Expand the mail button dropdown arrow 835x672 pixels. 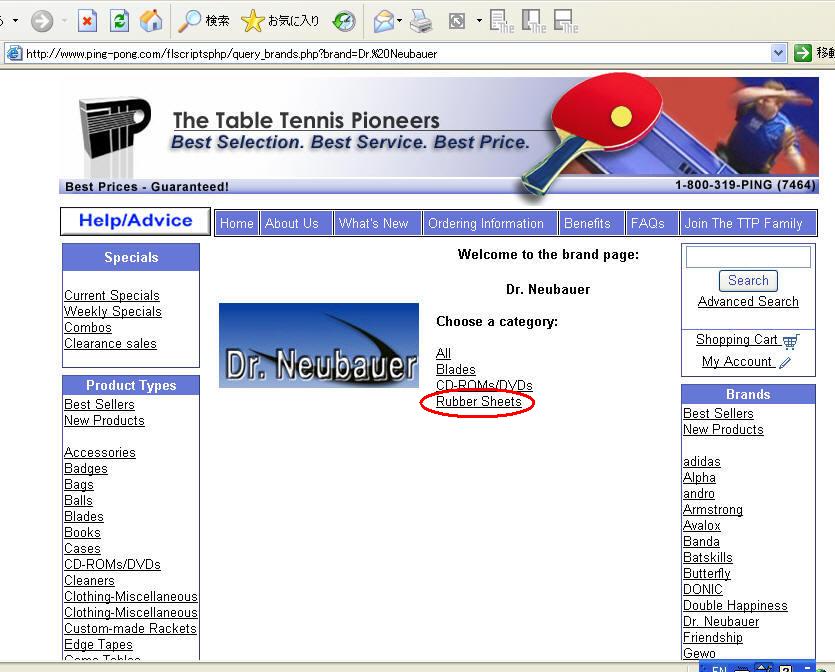coord(399,21)
